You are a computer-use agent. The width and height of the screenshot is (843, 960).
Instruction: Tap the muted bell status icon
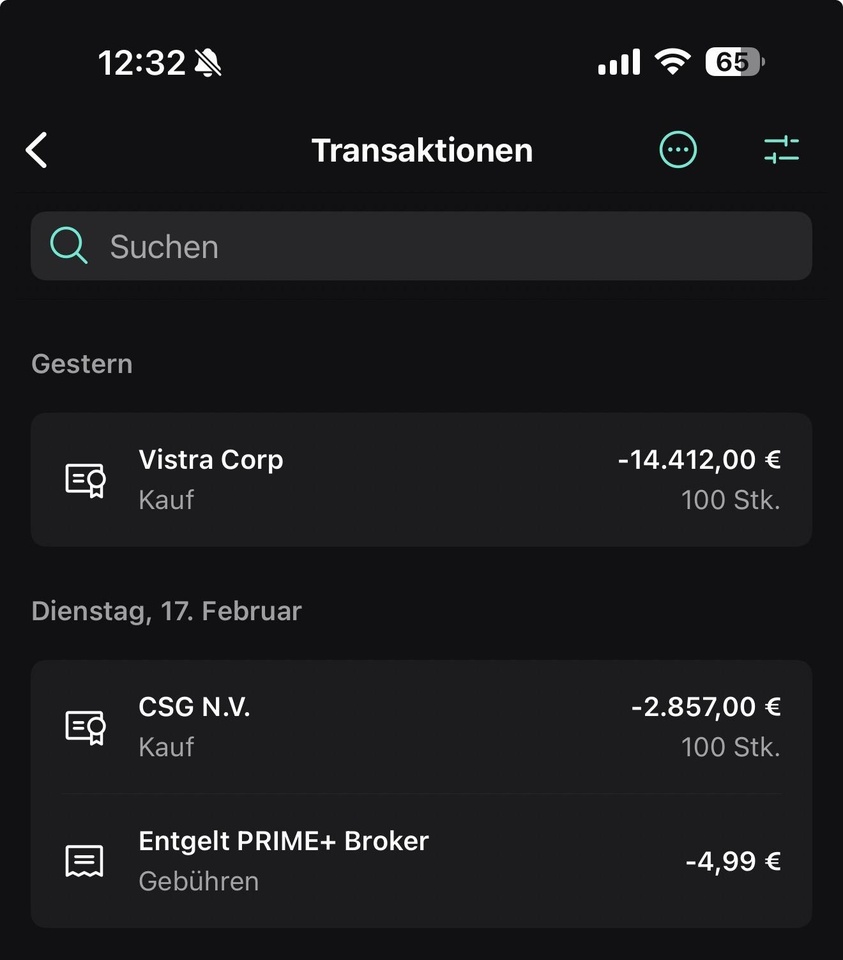point(209,64)
